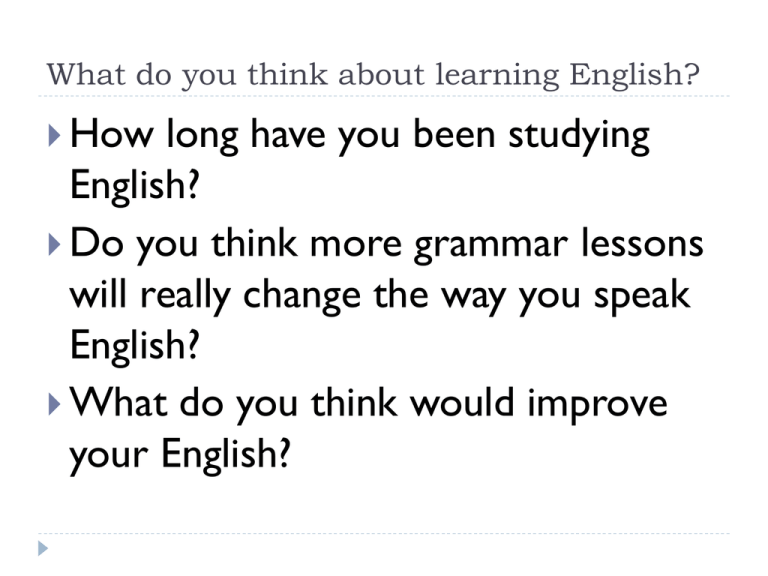Click the word "studying" in the first bullet
This screenshot has height=576, width=768.
[579, 137]
